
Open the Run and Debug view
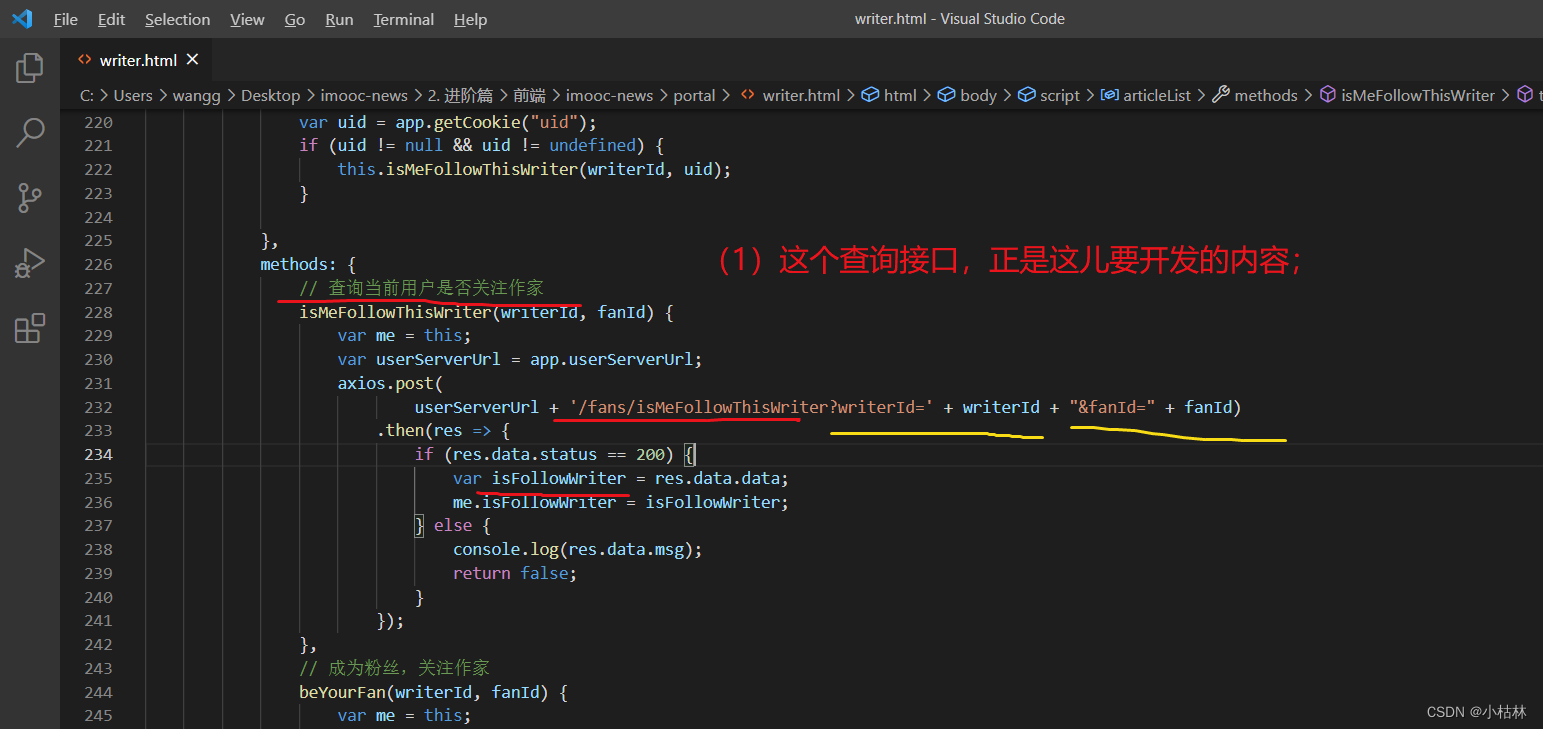30,263
